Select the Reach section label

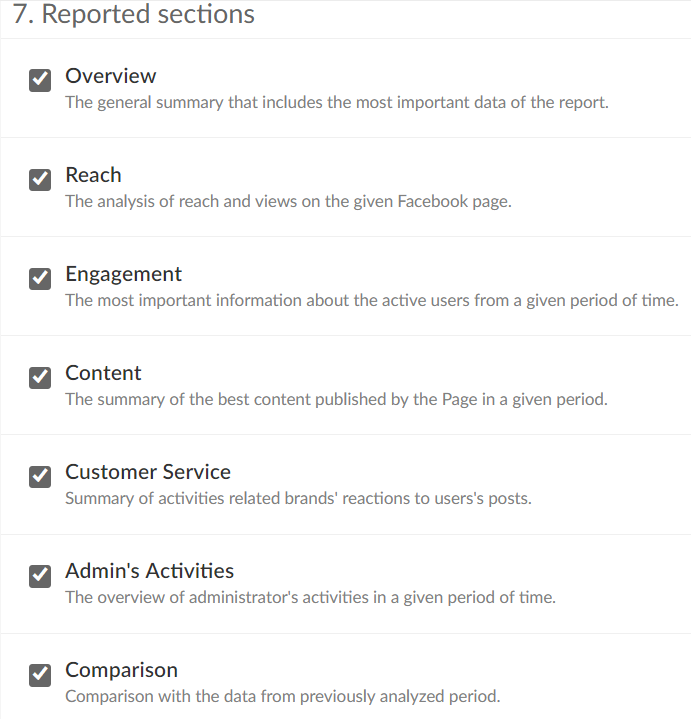[x=93, y=175]
